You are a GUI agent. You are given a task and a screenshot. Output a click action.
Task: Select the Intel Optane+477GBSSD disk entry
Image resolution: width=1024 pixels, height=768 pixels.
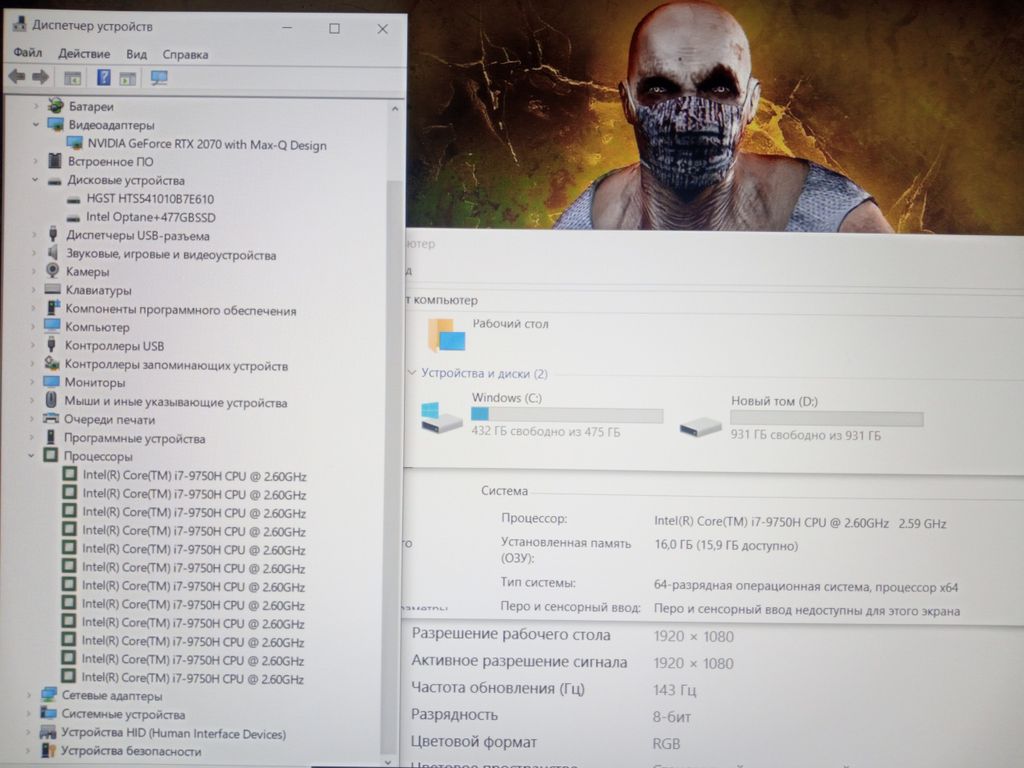pos(151,217)
